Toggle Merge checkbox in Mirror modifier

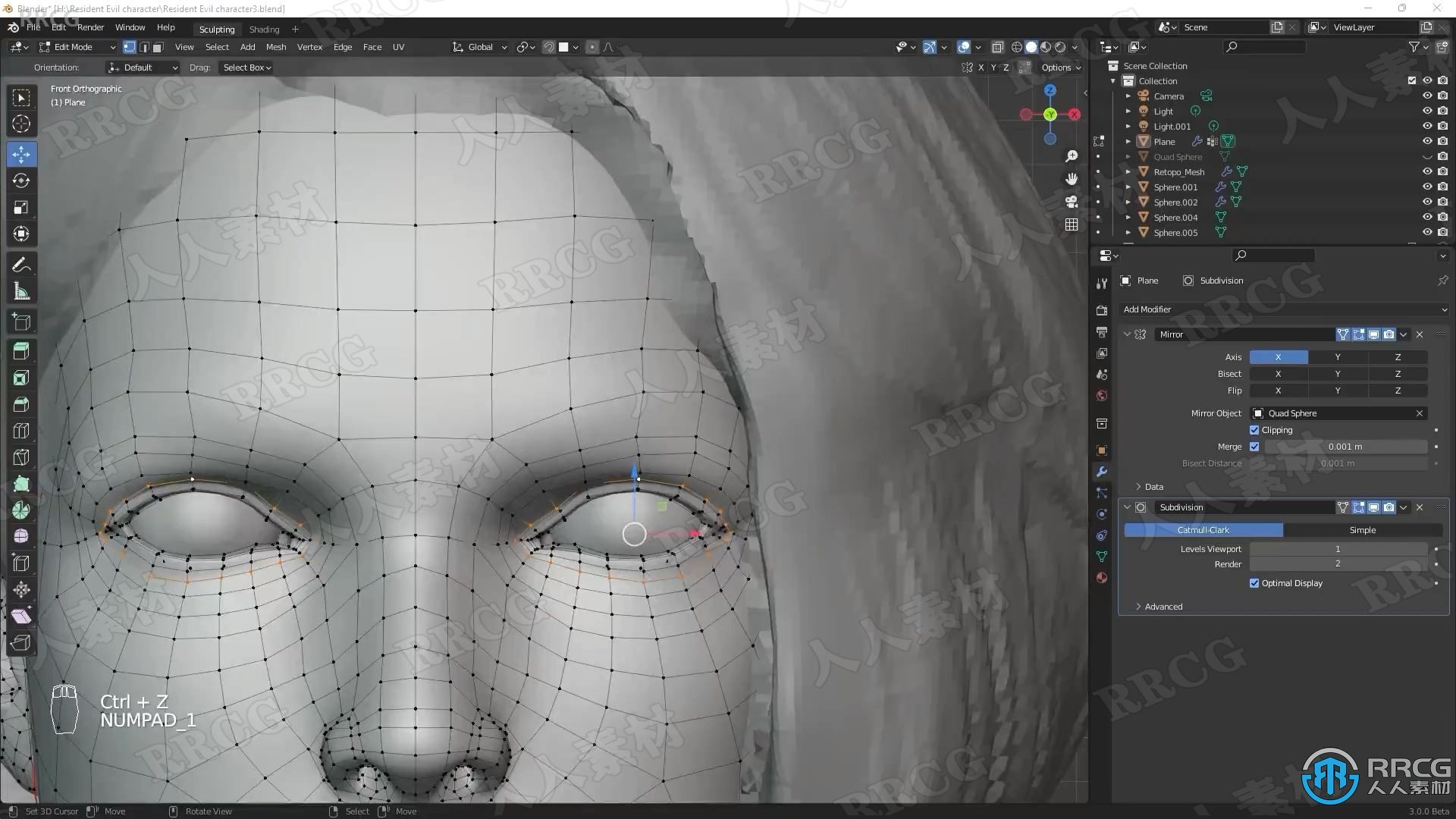[x=1254, y=446]
